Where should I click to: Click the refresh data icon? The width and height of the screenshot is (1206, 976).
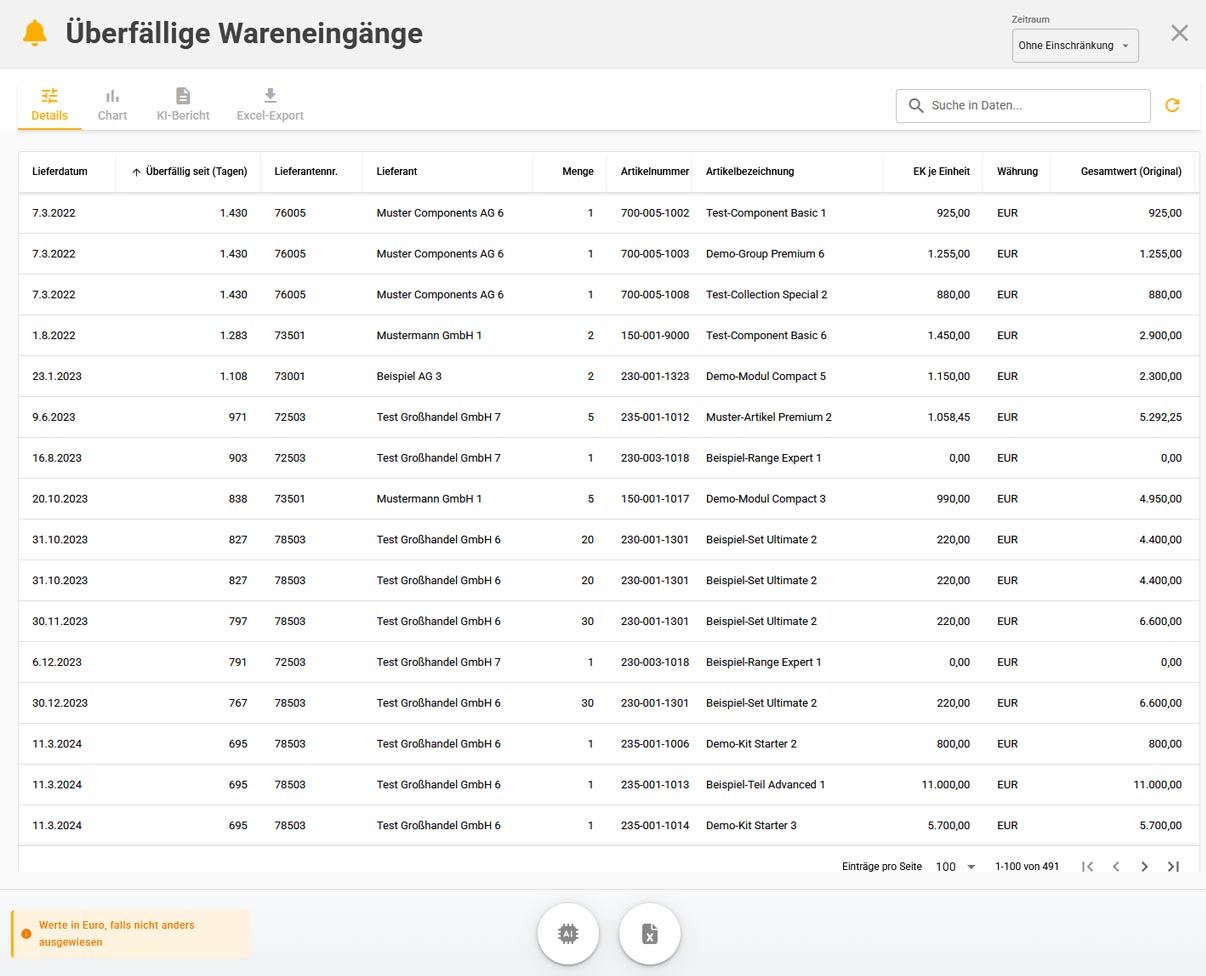[x=1172, y=105]
